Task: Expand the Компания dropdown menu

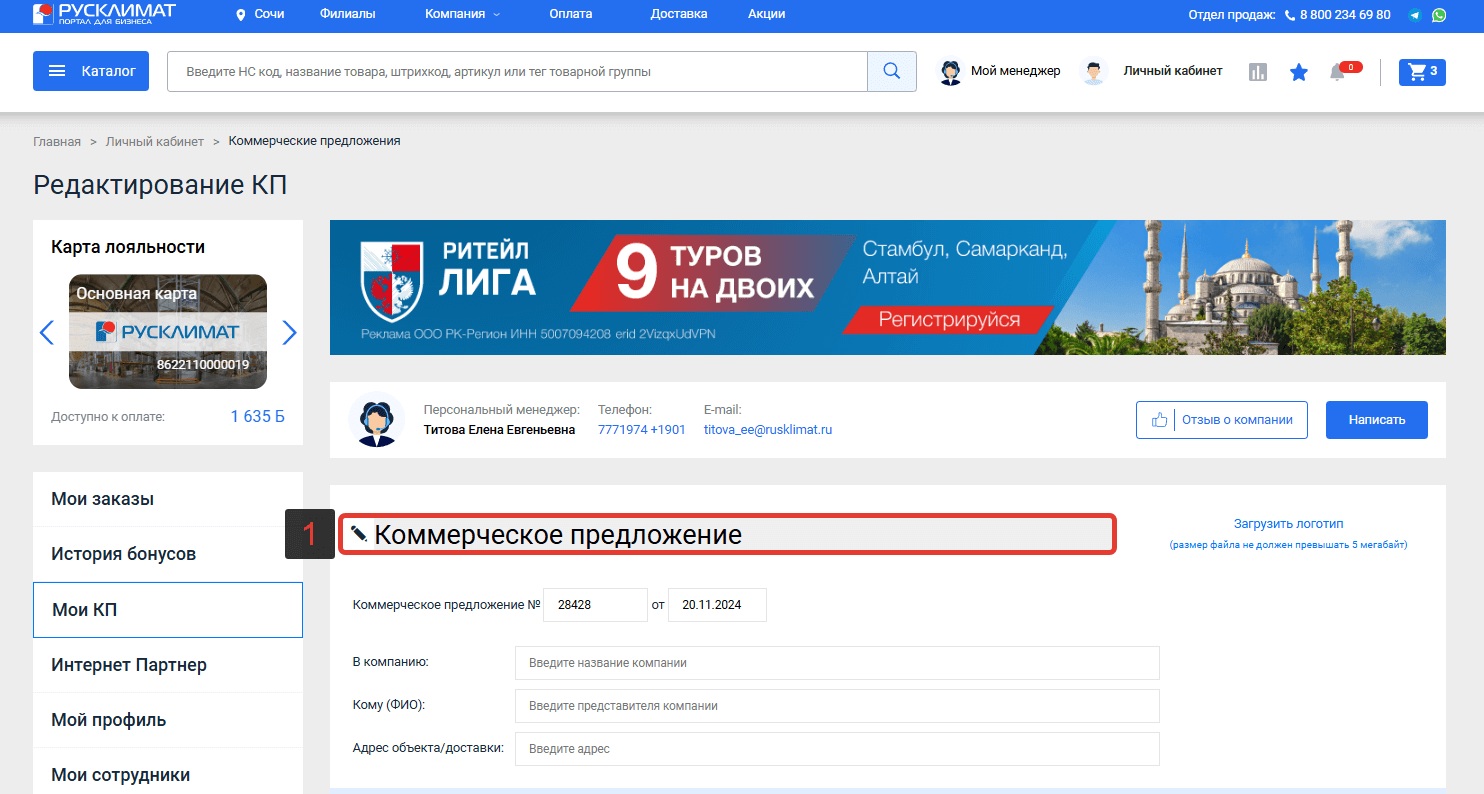Action: tap(463, 14)
